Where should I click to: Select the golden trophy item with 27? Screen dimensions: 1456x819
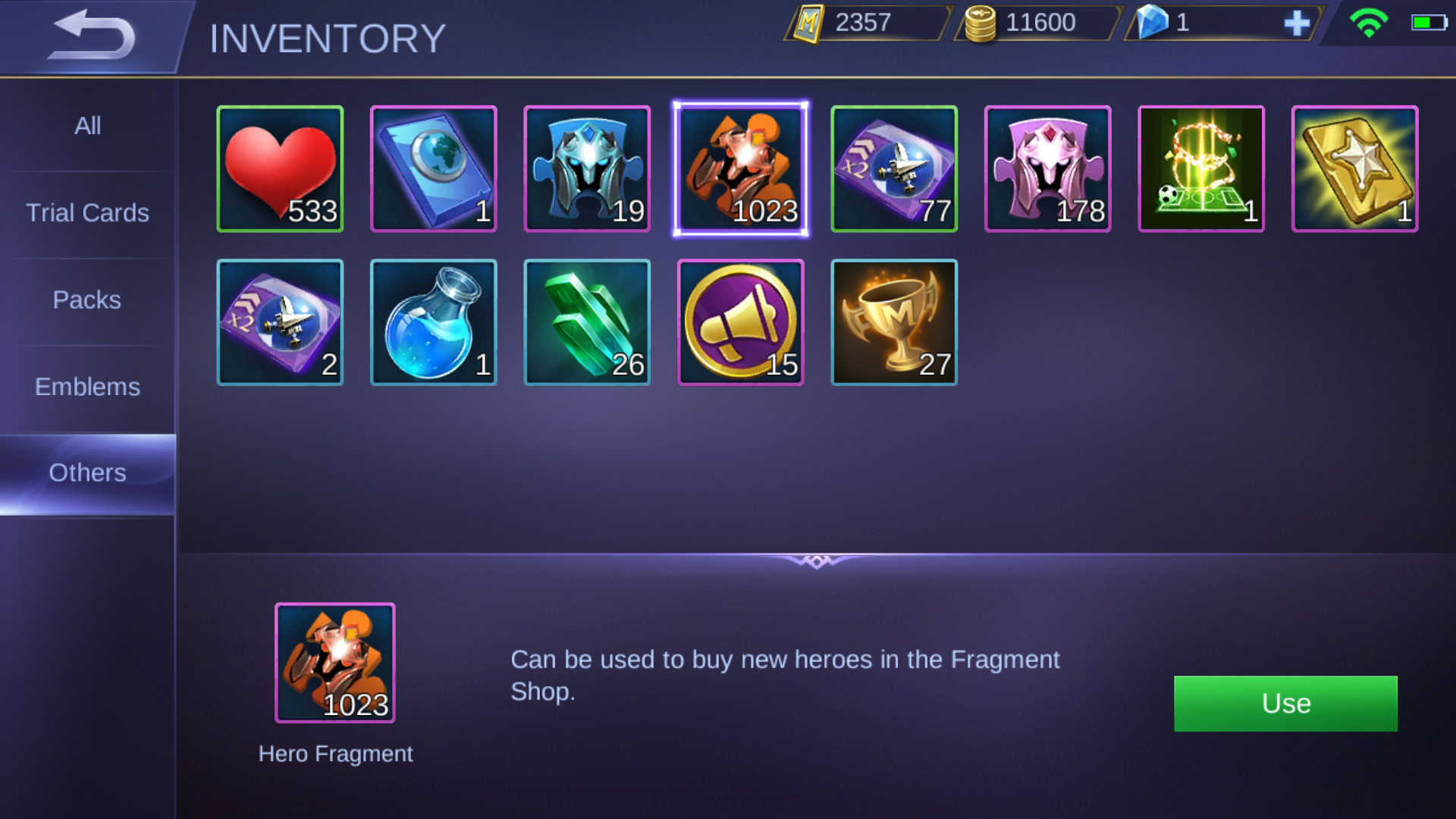(894, 322)
